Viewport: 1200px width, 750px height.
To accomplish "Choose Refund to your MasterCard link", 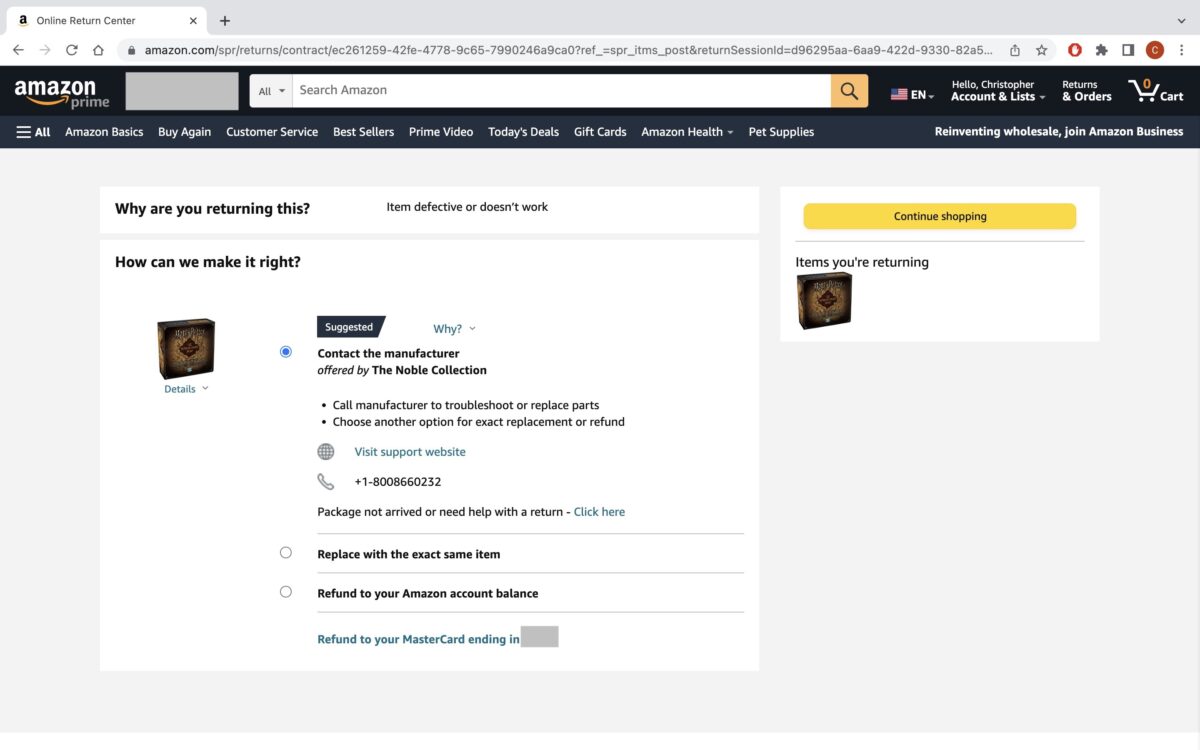I will coord(418,639).
